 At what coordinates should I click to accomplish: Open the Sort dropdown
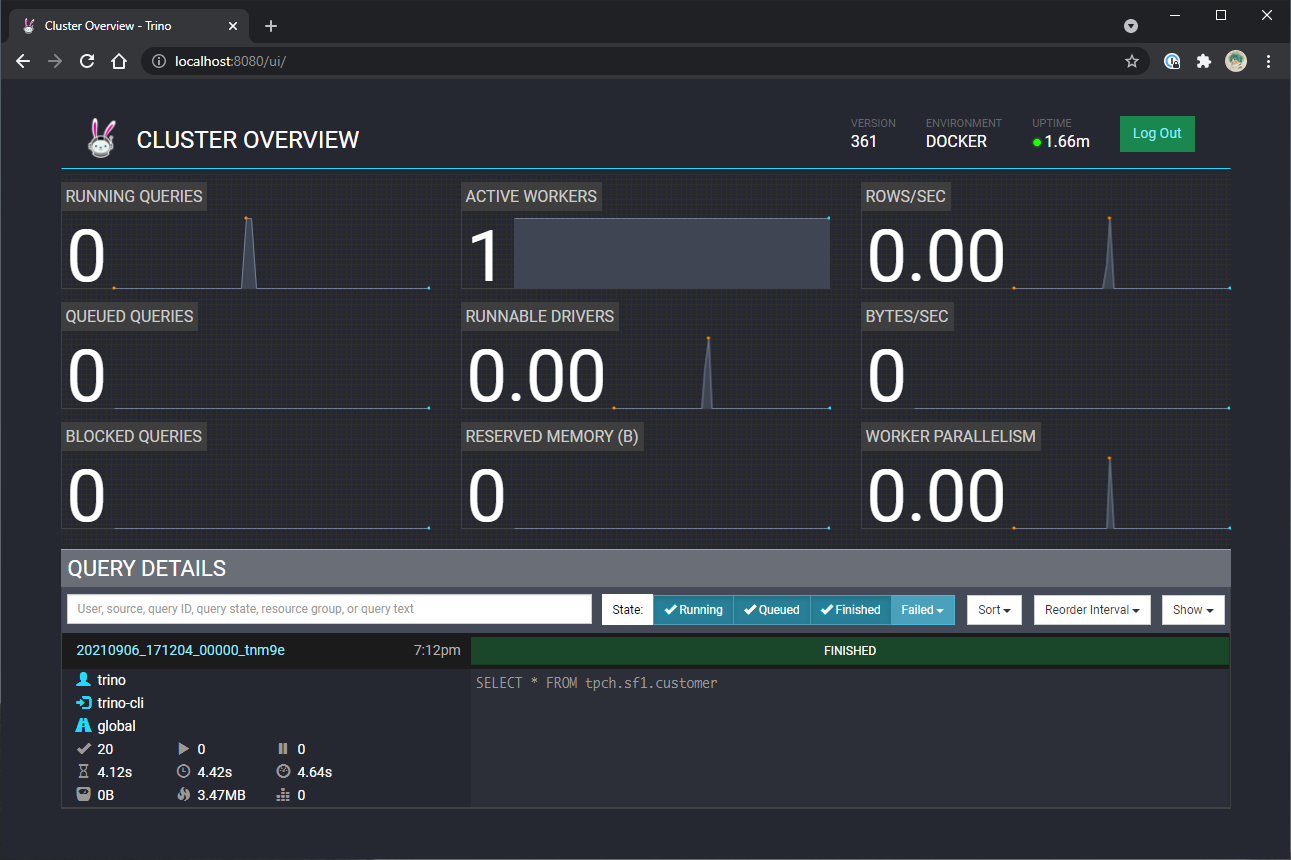coord(994,610)
